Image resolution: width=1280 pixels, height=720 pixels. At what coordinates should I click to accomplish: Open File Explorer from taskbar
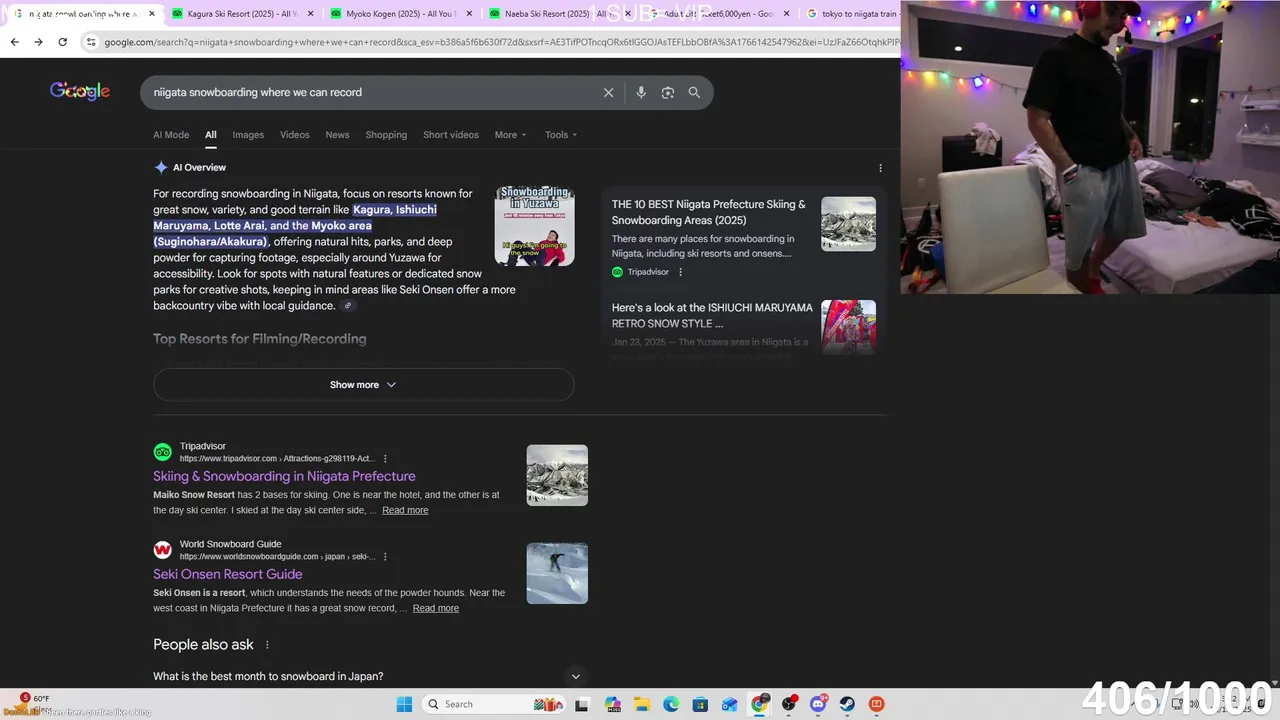click(x=641, y=704)
